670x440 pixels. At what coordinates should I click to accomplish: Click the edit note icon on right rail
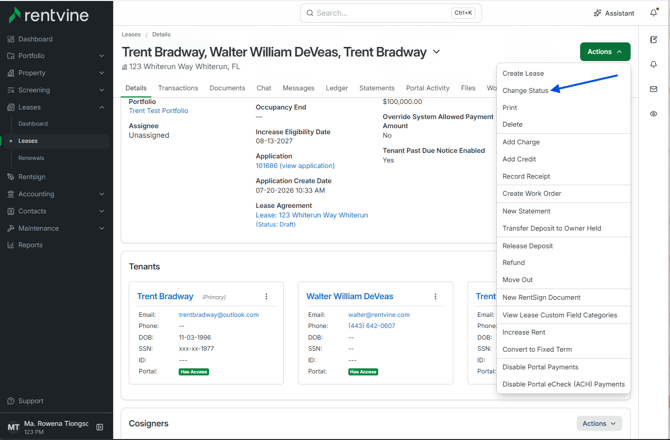pyautogui.click(x=653, y=40)
